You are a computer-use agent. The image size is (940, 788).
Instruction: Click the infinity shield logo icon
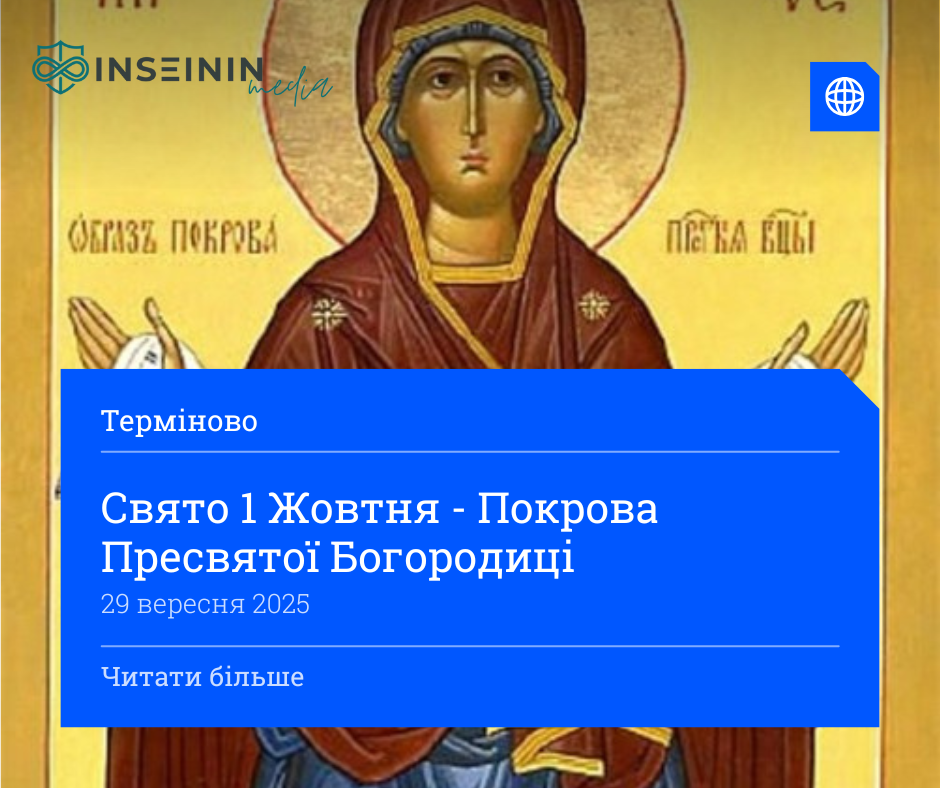coord(60,67)
